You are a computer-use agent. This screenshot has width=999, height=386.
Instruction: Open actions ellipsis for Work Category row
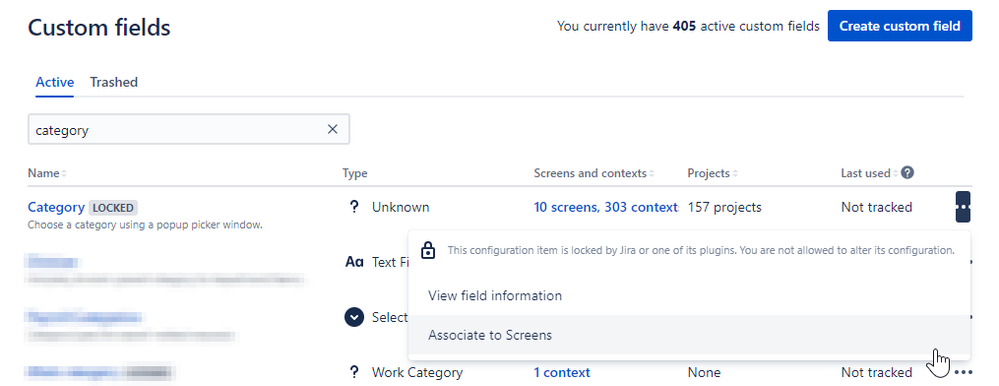pyautogui.click(x=963, y=373)
